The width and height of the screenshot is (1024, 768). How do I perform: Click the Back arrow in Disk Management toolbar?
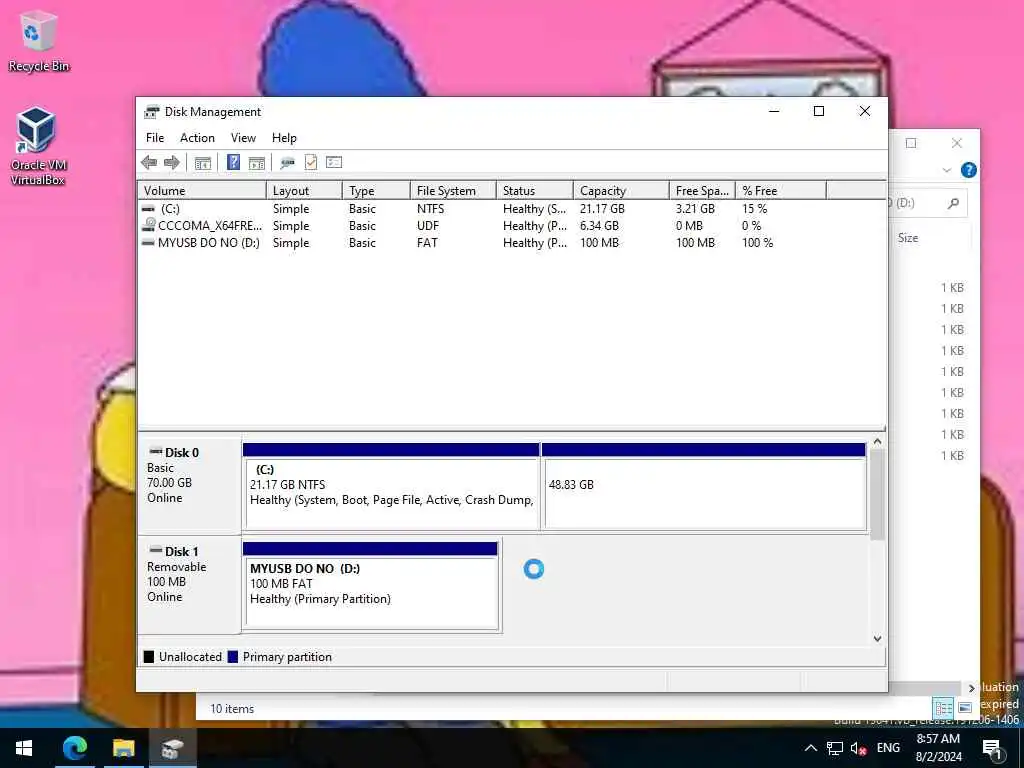[149, 163]
